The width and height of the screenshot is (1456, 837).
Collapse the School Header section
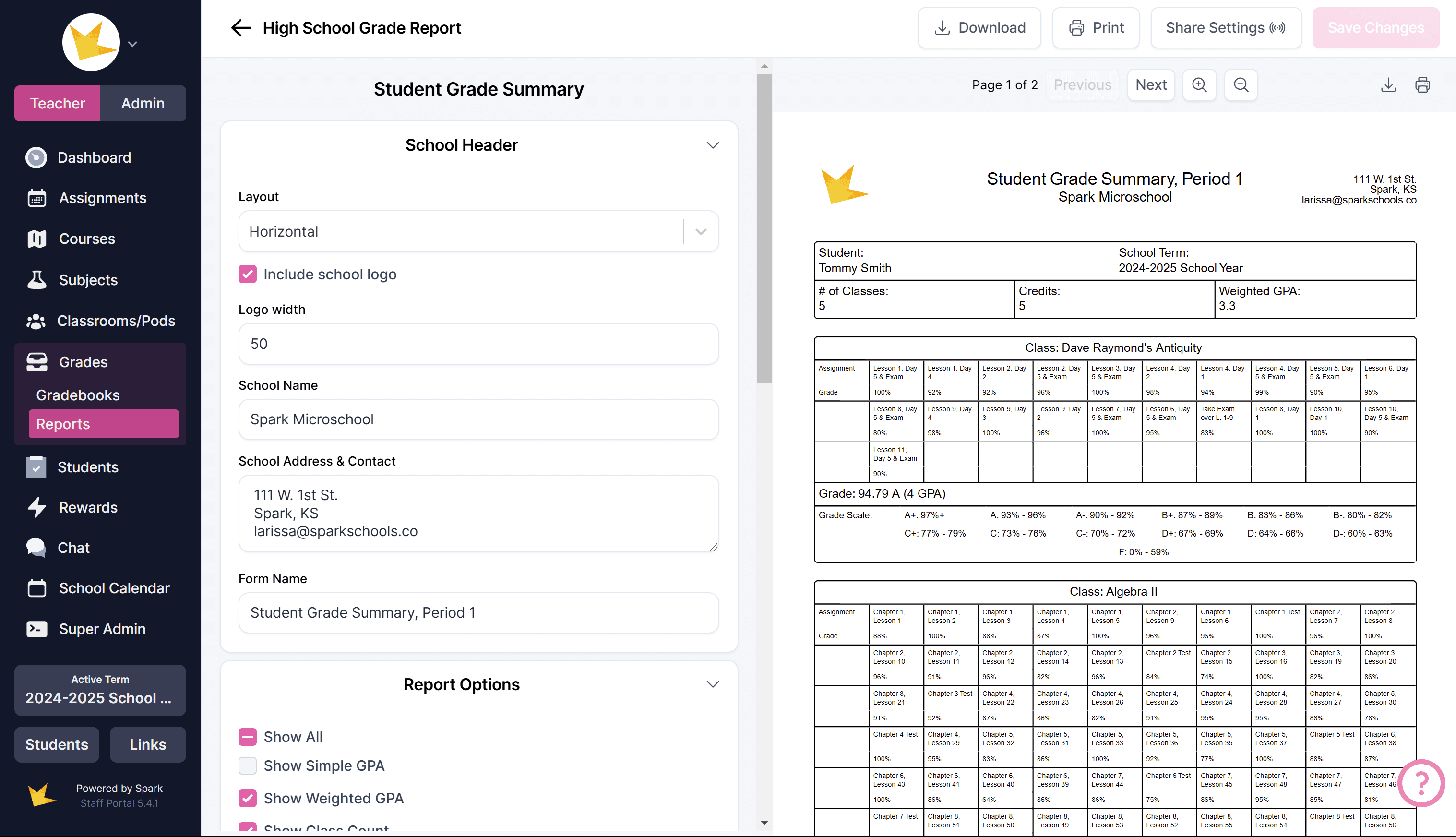pos(712,145)
